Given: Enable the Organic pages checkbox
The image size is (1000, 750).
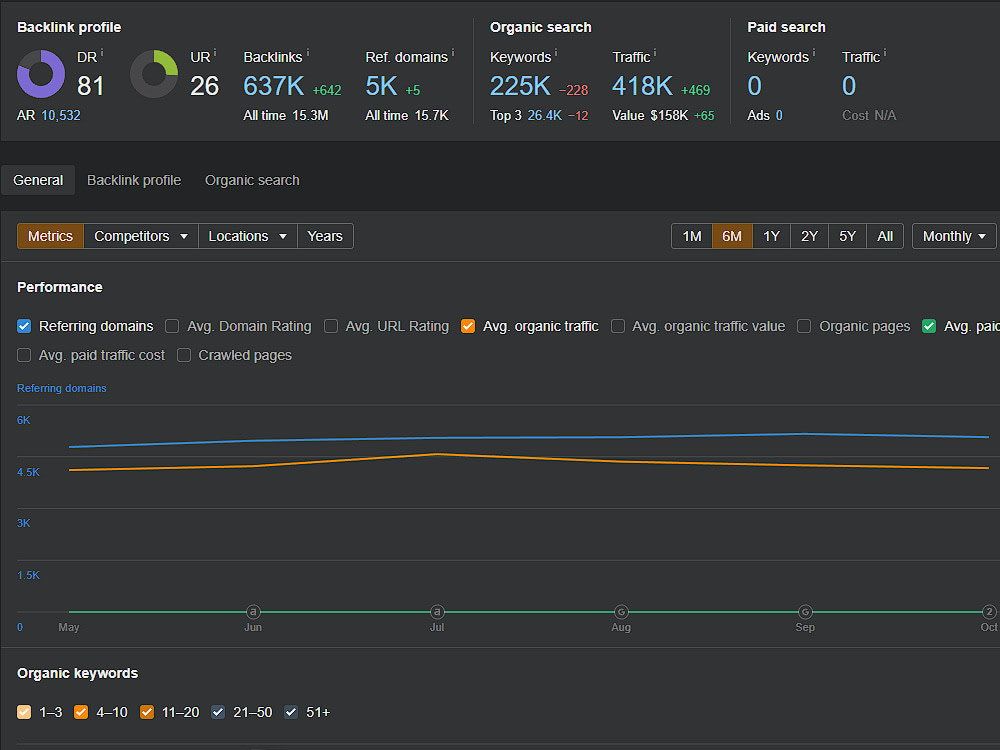Looking at the screenshot, I should [804, 326].
